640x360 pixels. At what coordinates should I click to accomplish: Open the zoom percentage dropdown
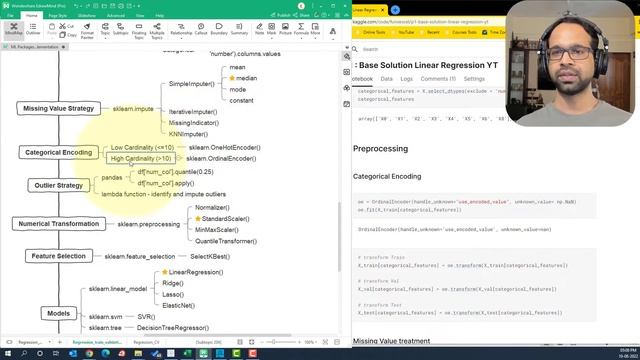point(315,342)
